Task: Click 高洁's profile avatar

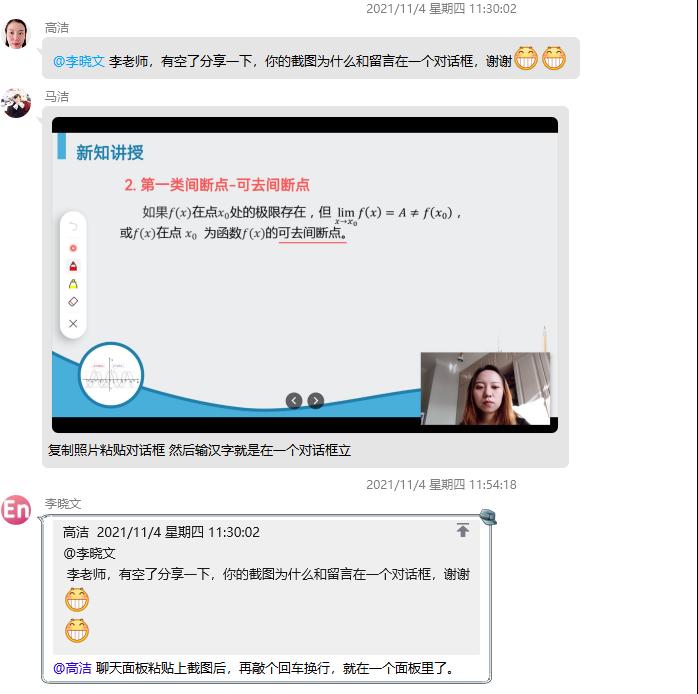Action: (x=16, y=33)
